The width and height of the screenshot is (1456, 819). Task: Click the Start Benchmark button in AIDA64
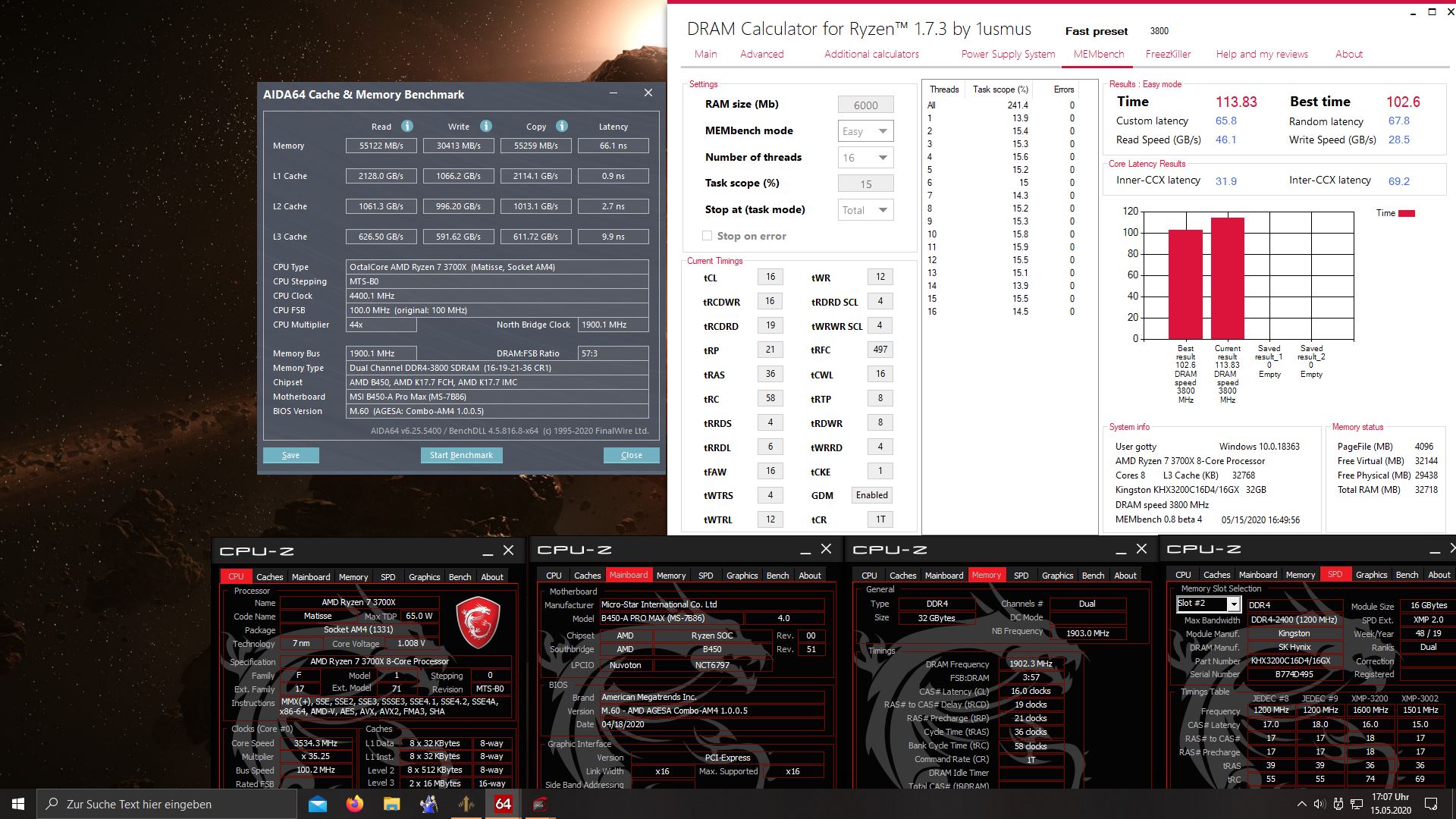coord(461,455)
